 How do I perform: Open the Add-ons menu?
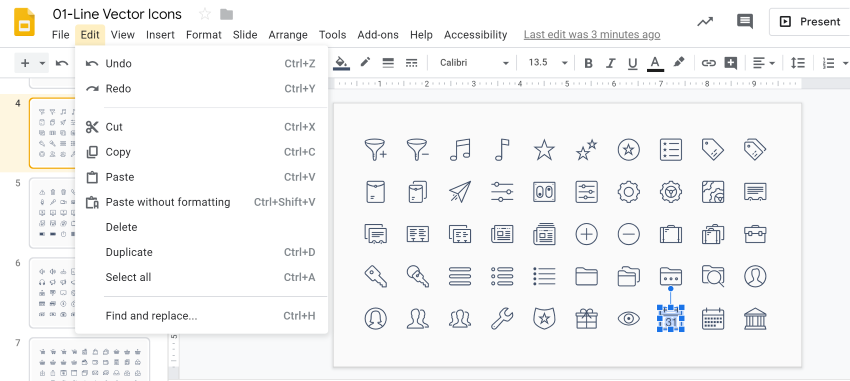[378, 35]
